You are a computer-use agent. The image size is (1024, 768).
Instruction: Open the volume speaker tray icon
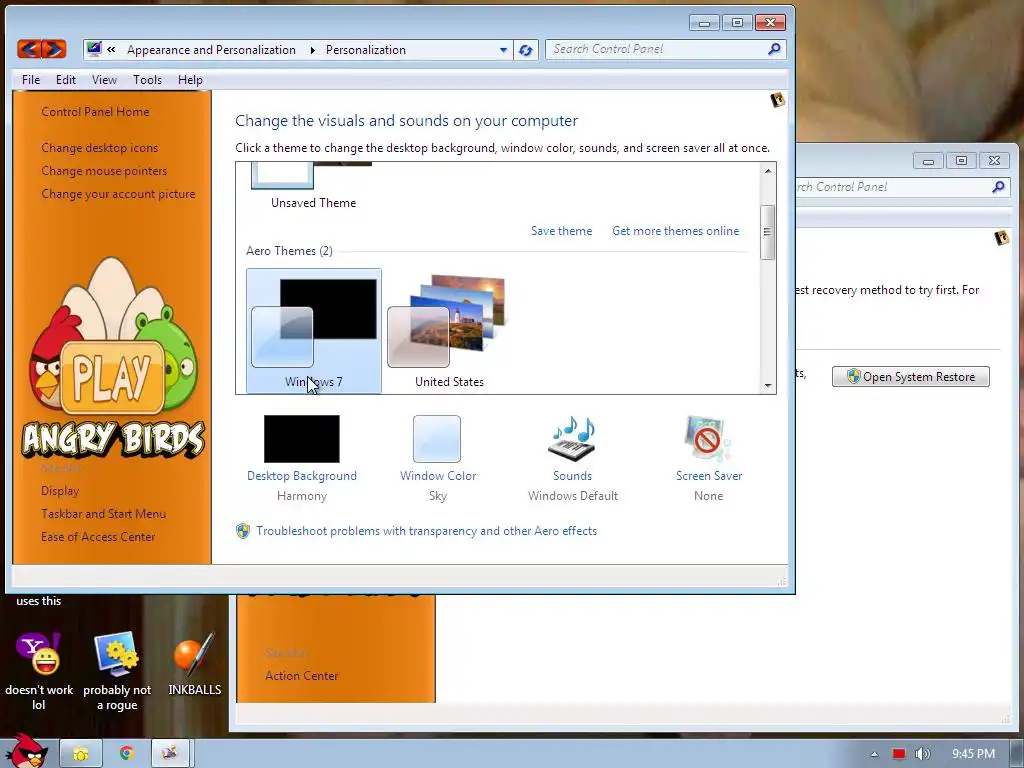tap(923, 754)
